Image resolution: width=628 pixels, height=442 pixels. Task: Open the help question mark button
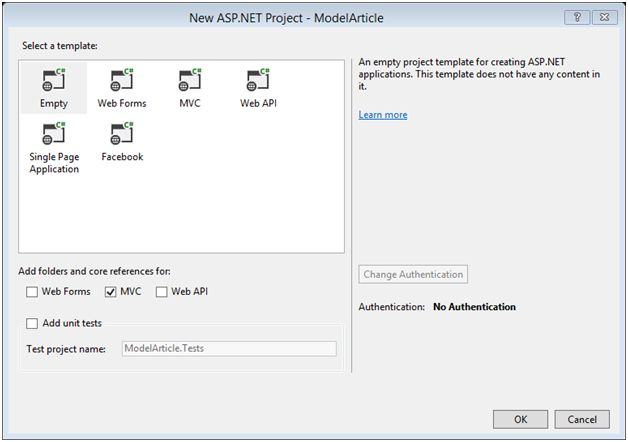pyautogui.click(x=577, y=17)
